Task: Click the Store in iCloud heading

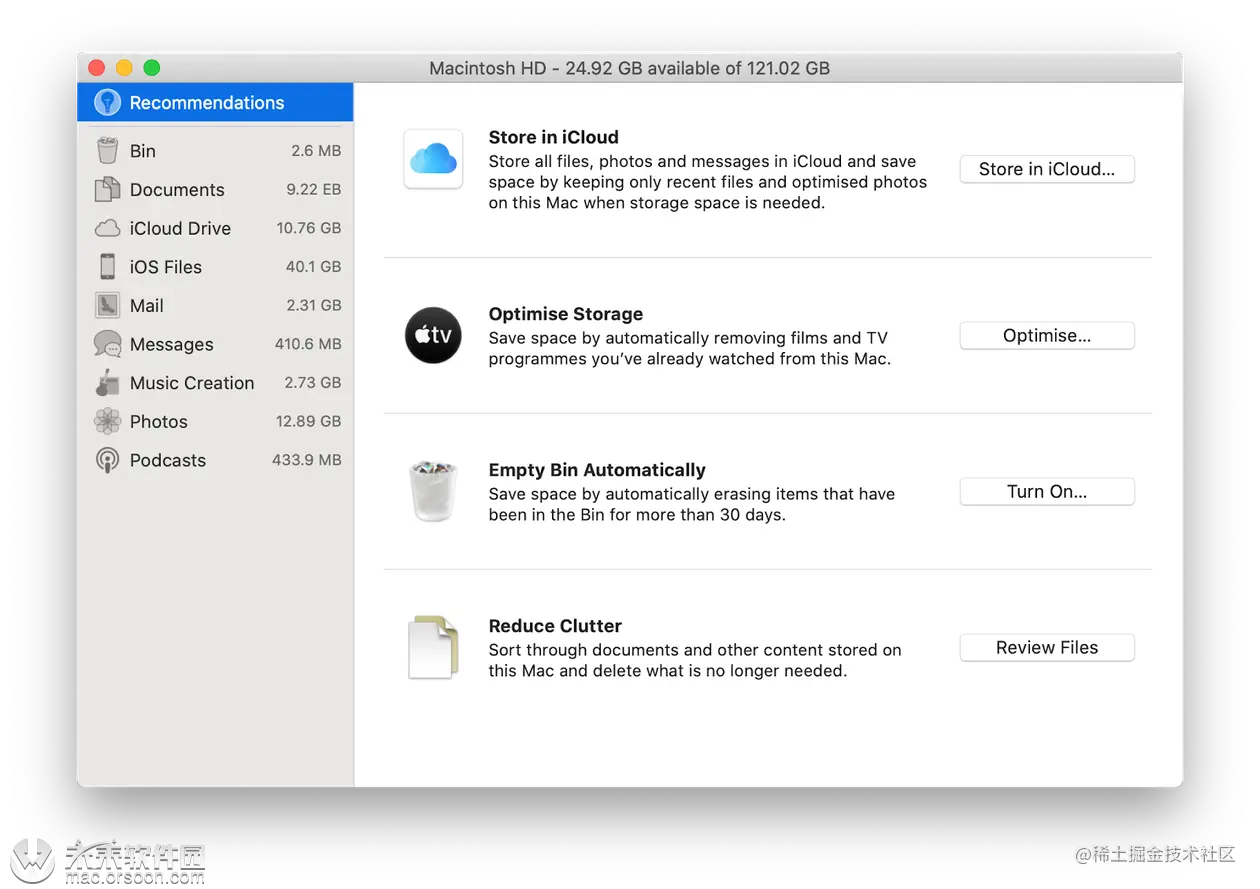Action: point(553,137)
